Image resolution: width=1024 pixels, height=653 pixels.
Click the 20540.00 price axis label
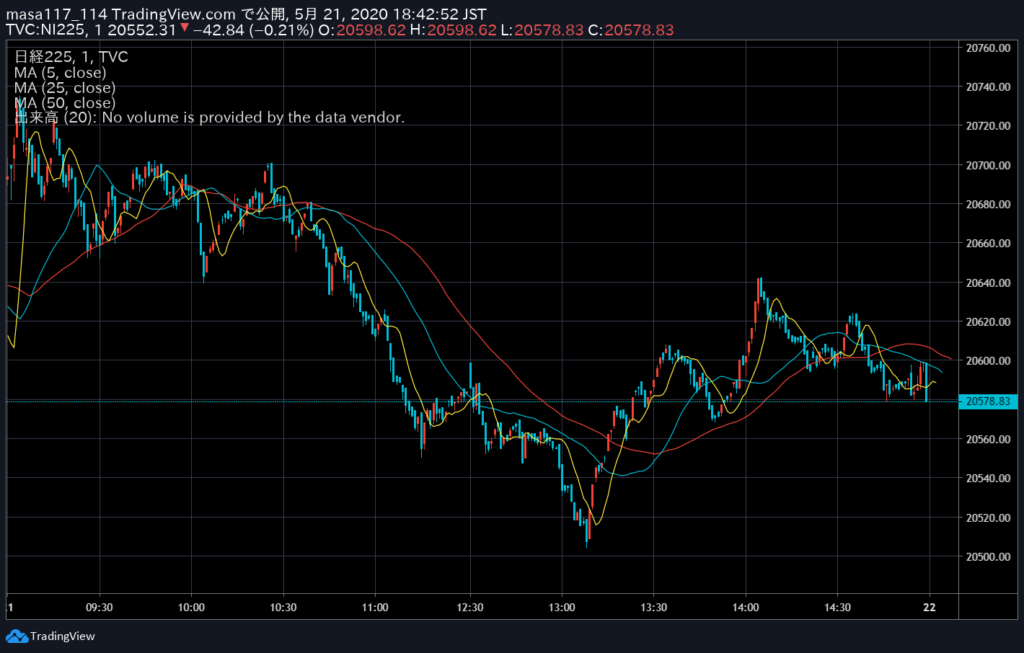pos(988,479)
